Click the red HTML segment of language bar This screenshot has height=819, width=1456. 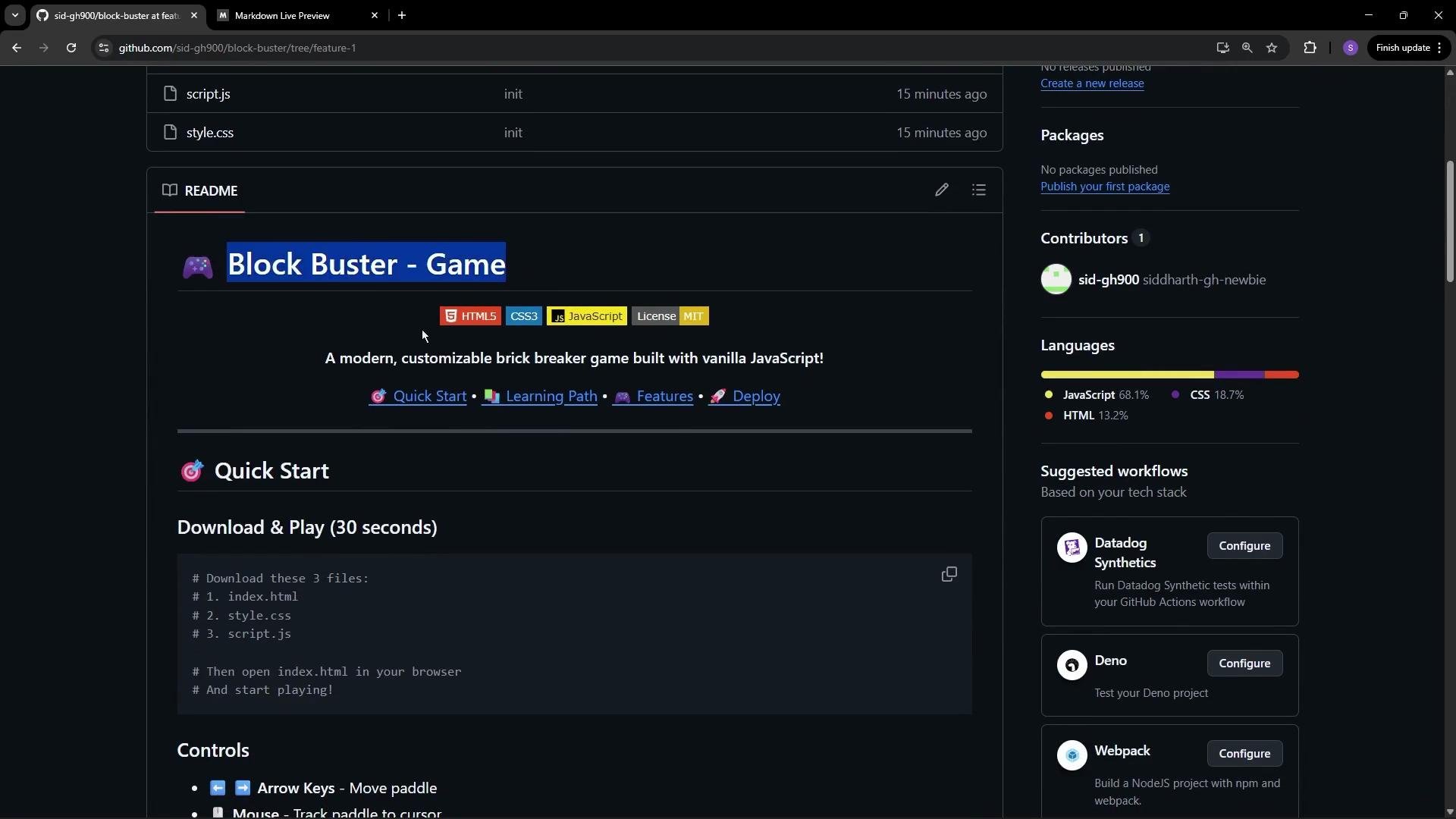tap(1282, 375)
